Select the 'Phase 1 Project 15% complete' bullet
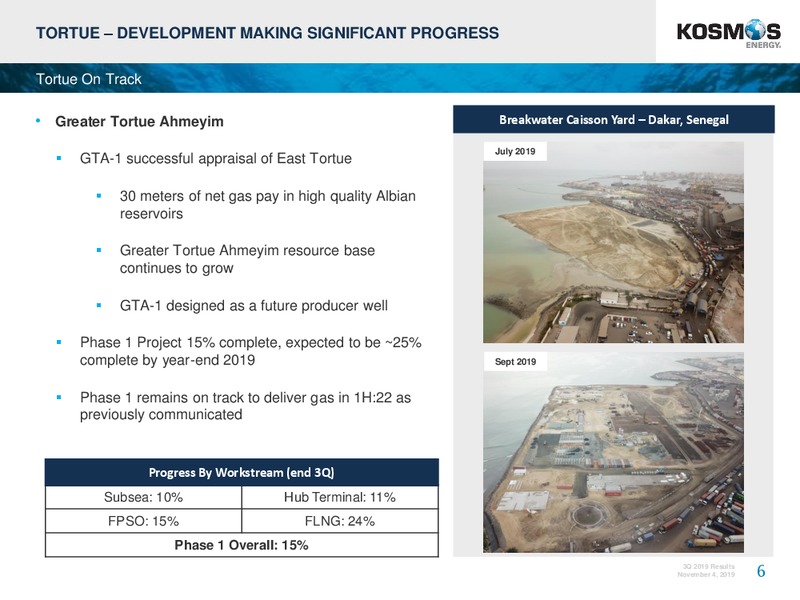The width and height of the screenshot is (800, 600). (251, 351)
